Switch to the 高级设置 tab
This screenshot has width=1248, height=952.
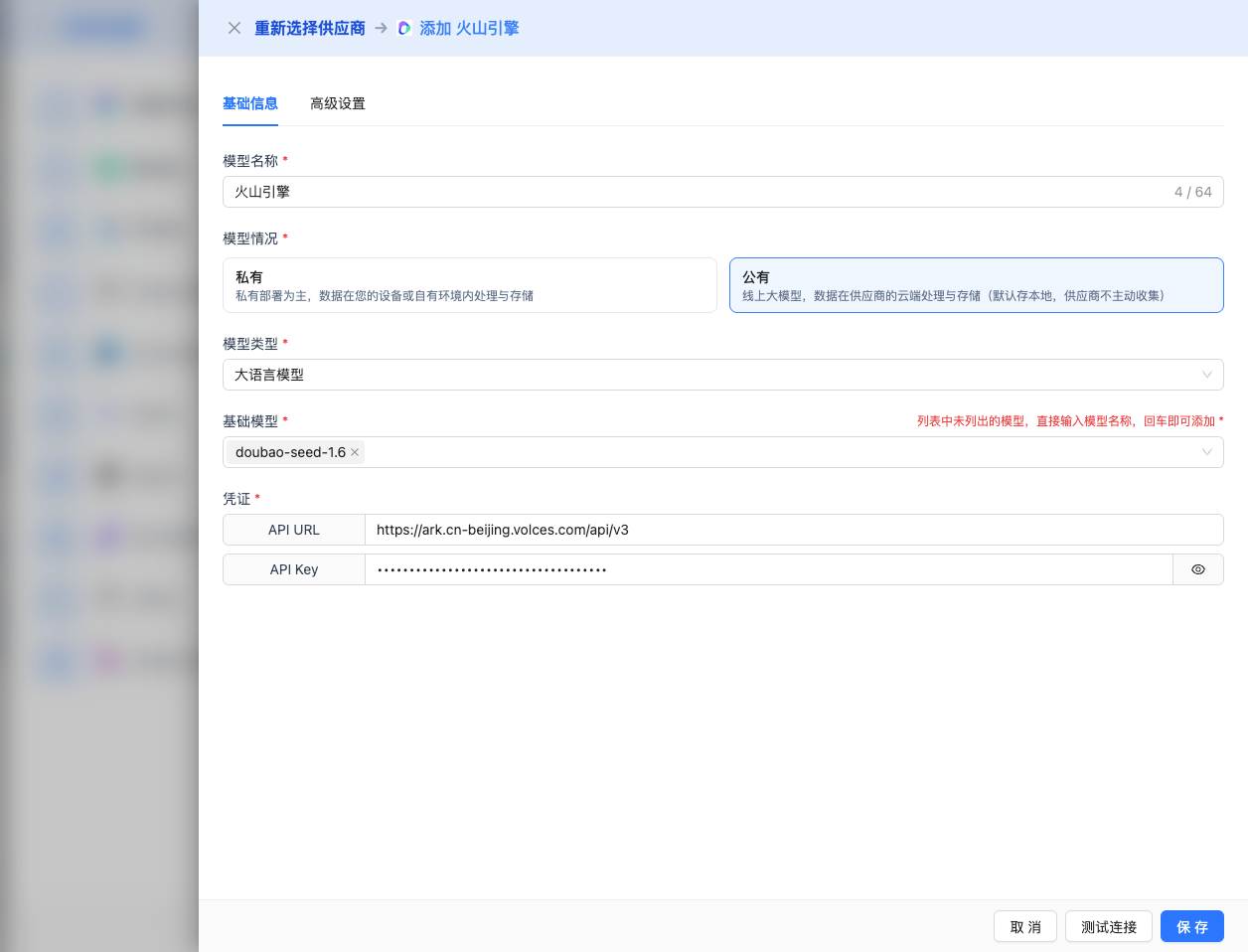point(338,103)
